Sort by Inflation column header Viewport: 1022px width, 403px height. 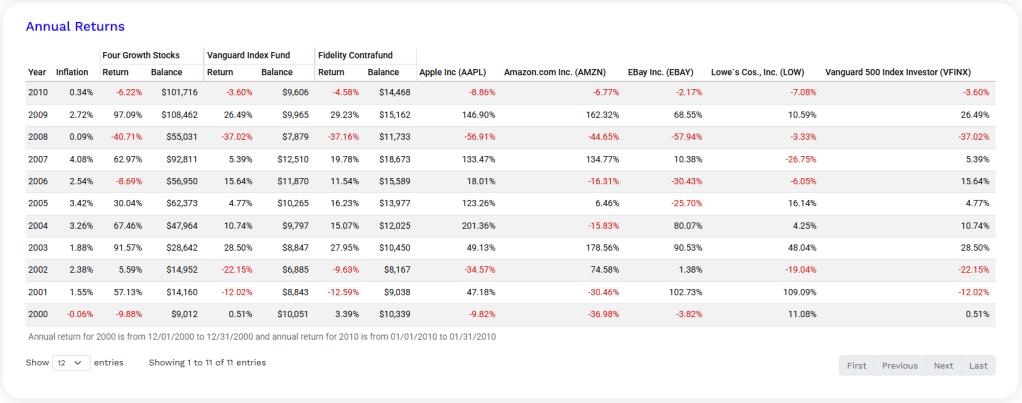(72, 72)
